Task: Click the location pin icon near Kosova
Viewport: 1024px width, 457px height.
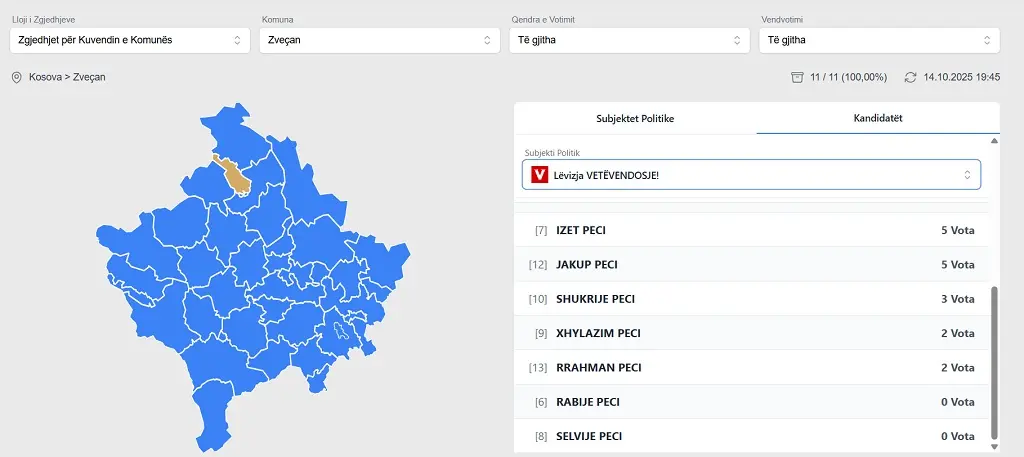Action: (x=16, y=77)
